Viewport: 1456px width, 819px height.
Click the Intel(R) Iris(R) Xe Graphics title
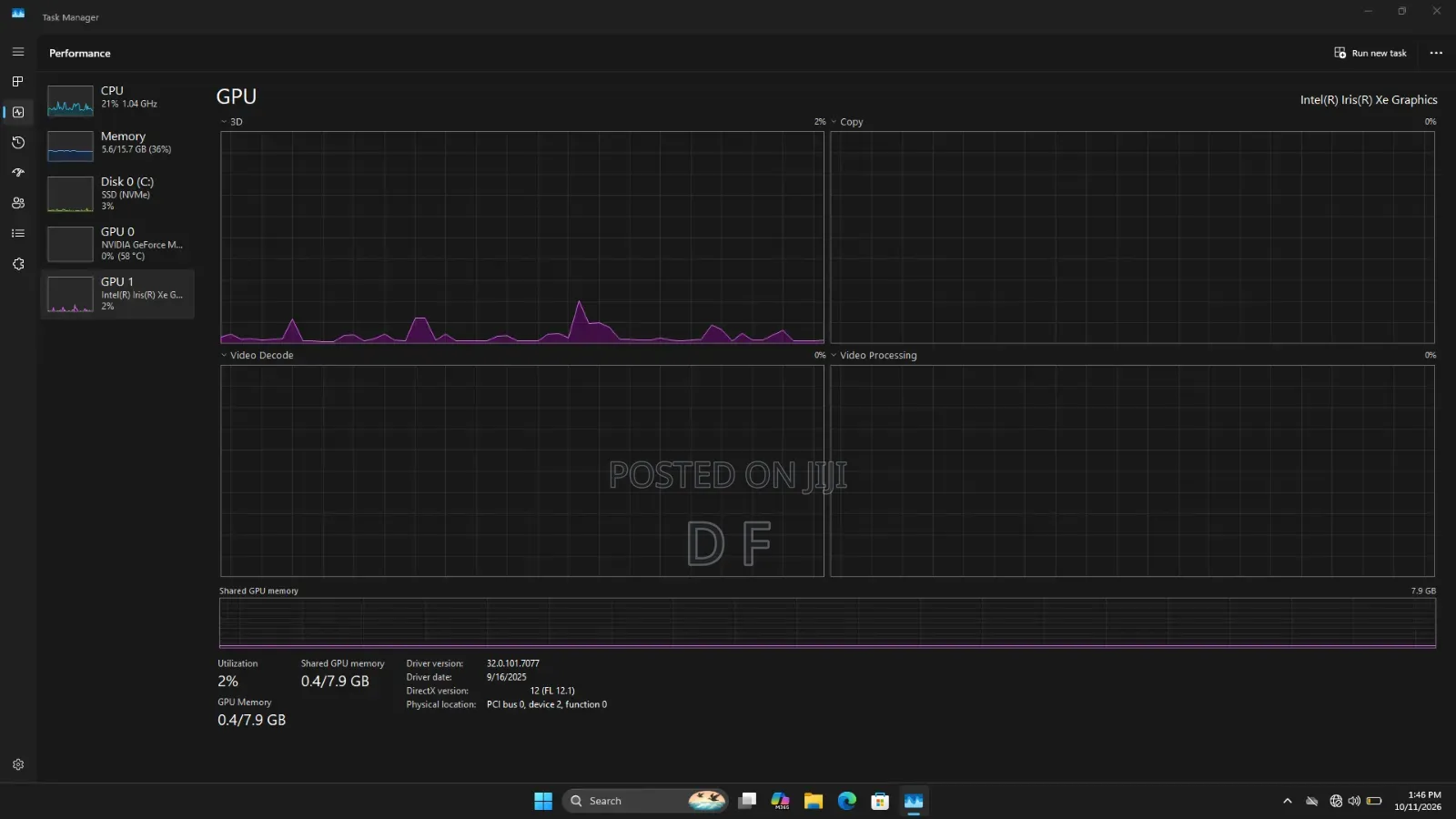(x=1369, y=100)
